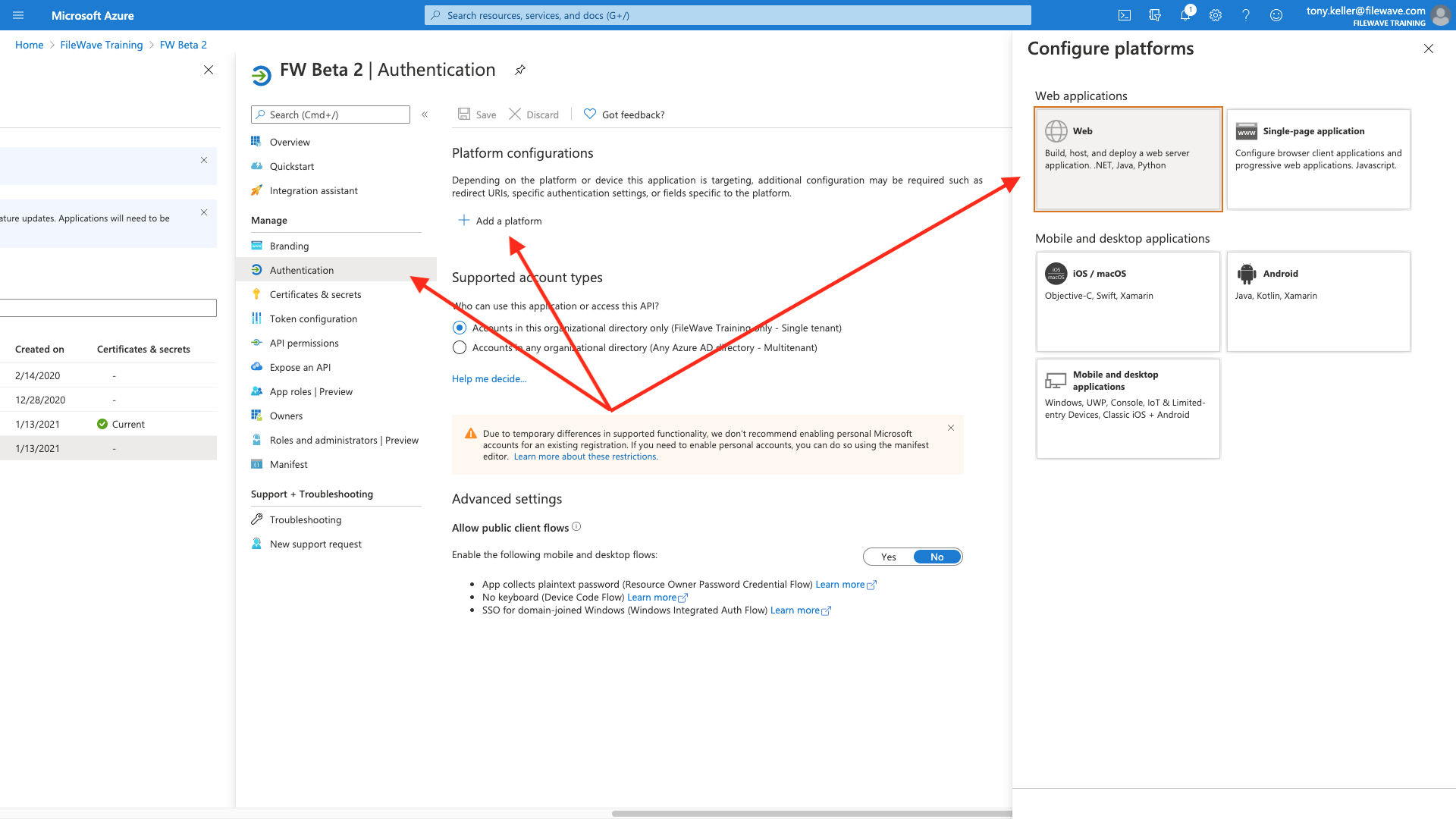Open the Branding menu item
The image size is (1456, 819).
pyautogui.click(x=289, y=246)
